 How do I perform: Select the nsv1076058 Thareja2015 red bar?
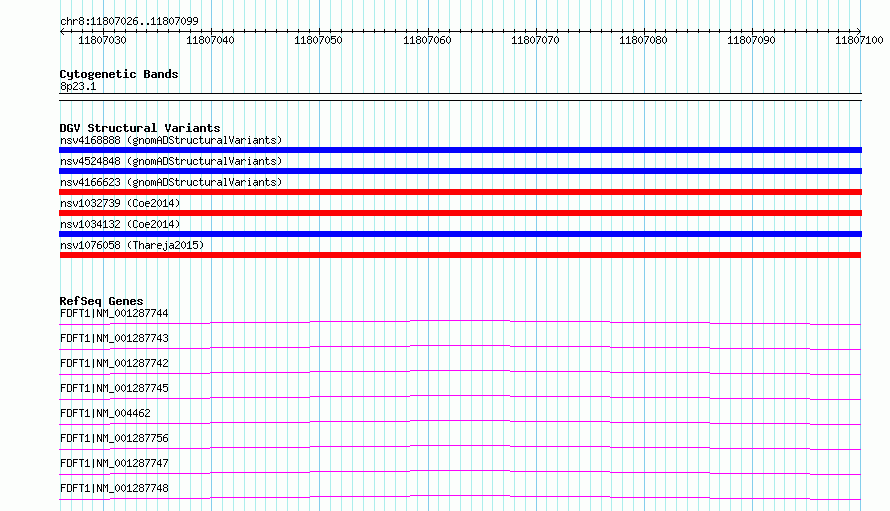coord(460,255)
